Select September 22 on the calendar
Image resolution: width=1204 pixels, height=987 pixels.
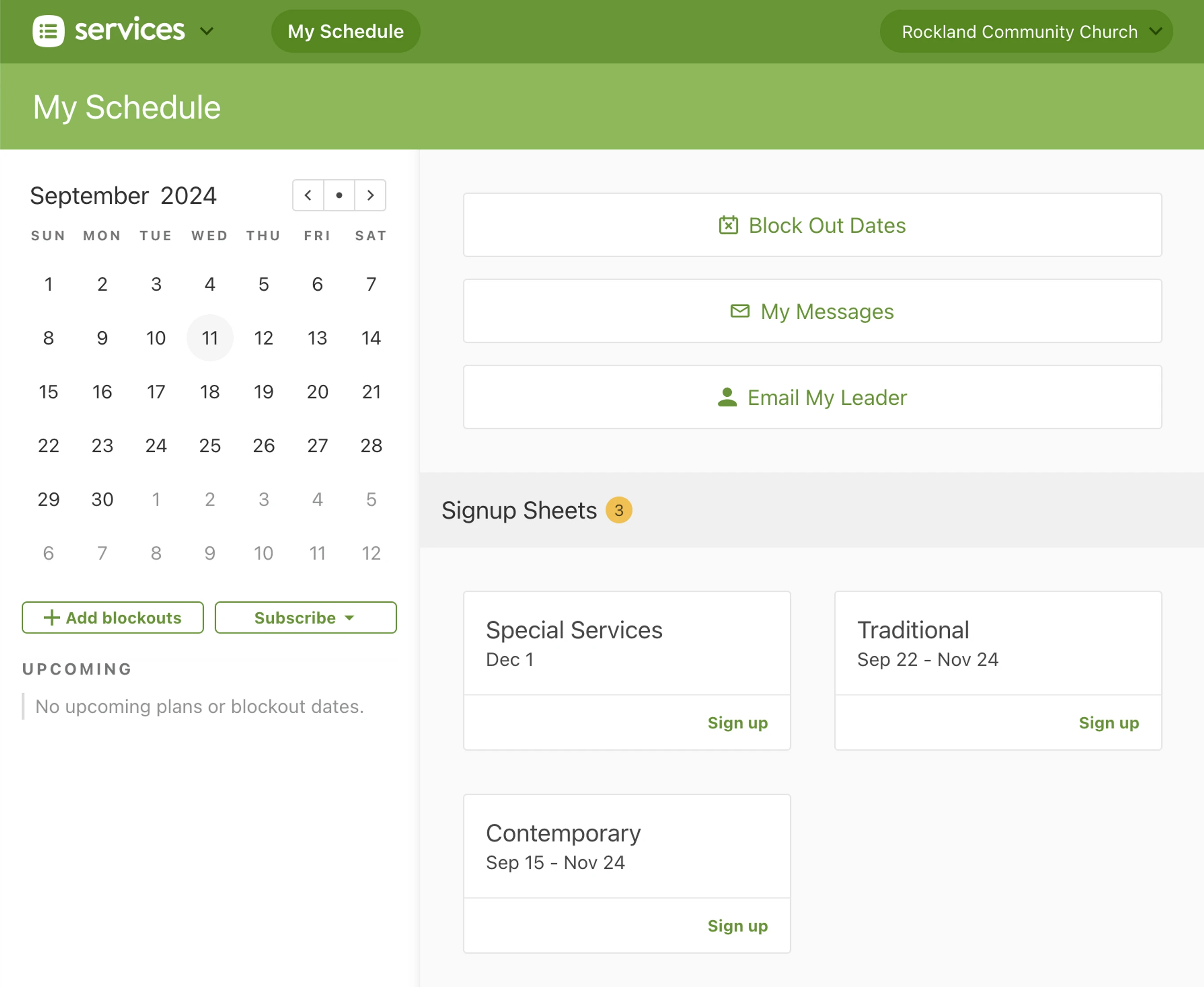tap(48, 445)
